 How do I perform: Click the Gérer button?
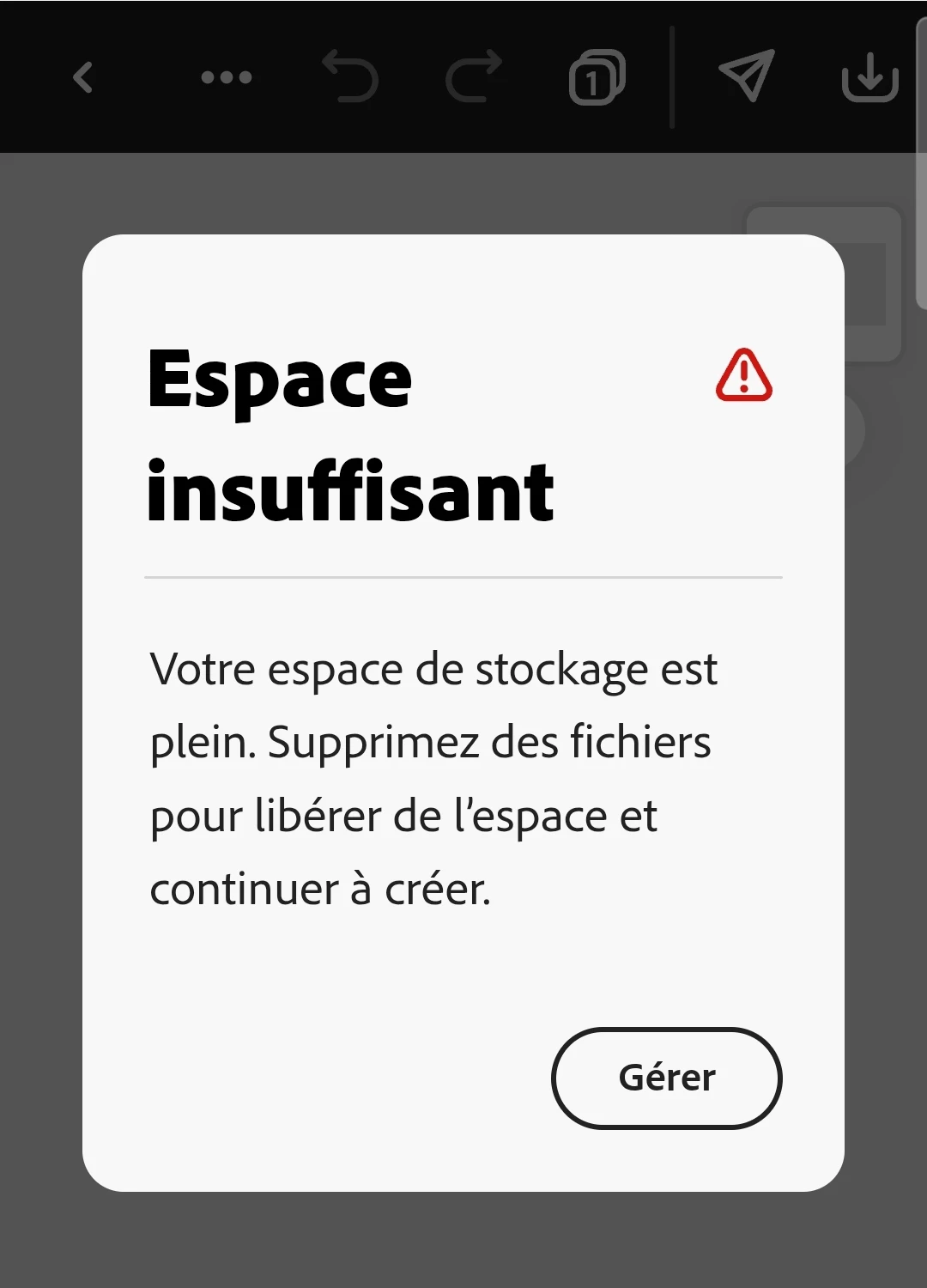667,1078
